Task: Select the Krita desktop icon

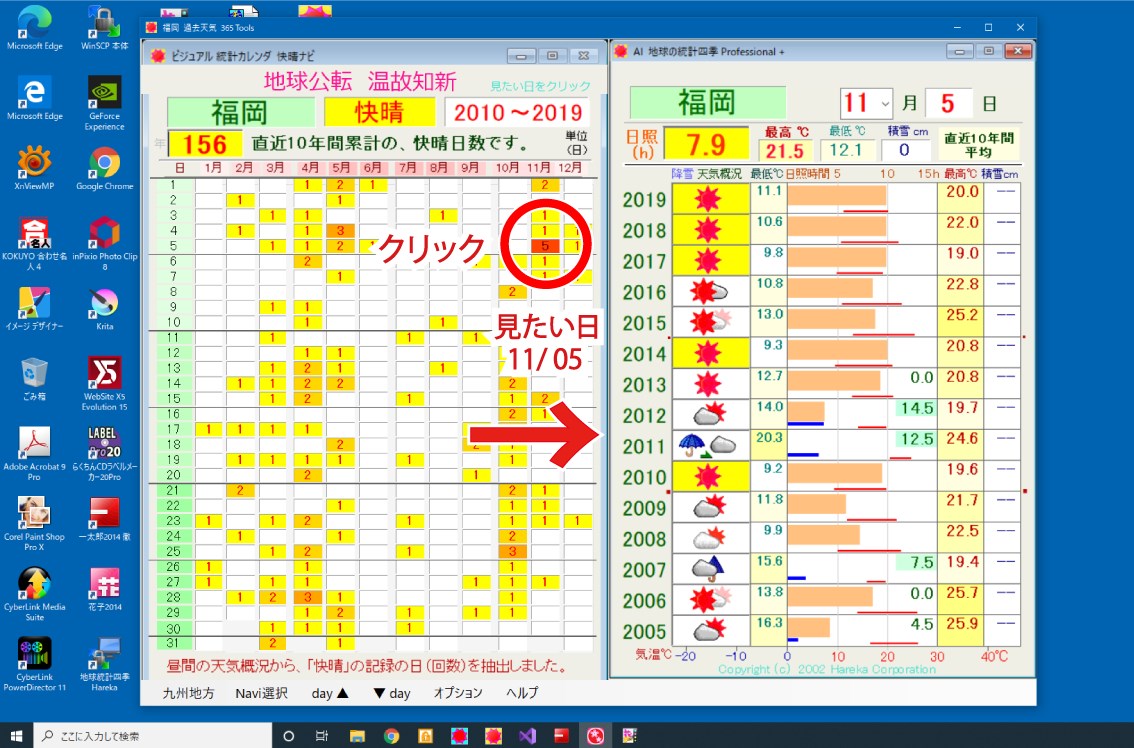Action: 103,300
